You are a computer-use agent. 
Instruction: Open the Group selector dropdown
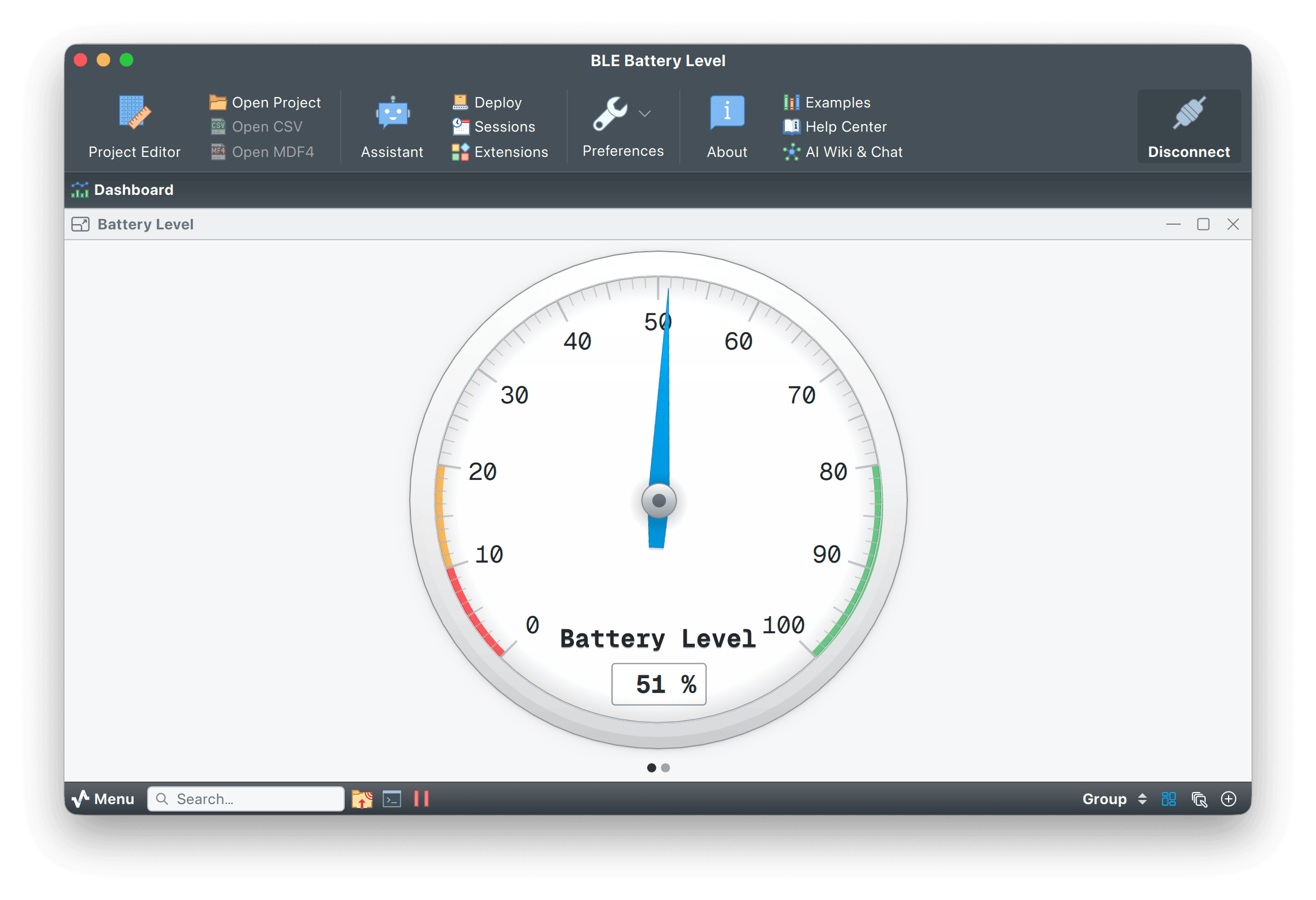[x=1114, y=799]
